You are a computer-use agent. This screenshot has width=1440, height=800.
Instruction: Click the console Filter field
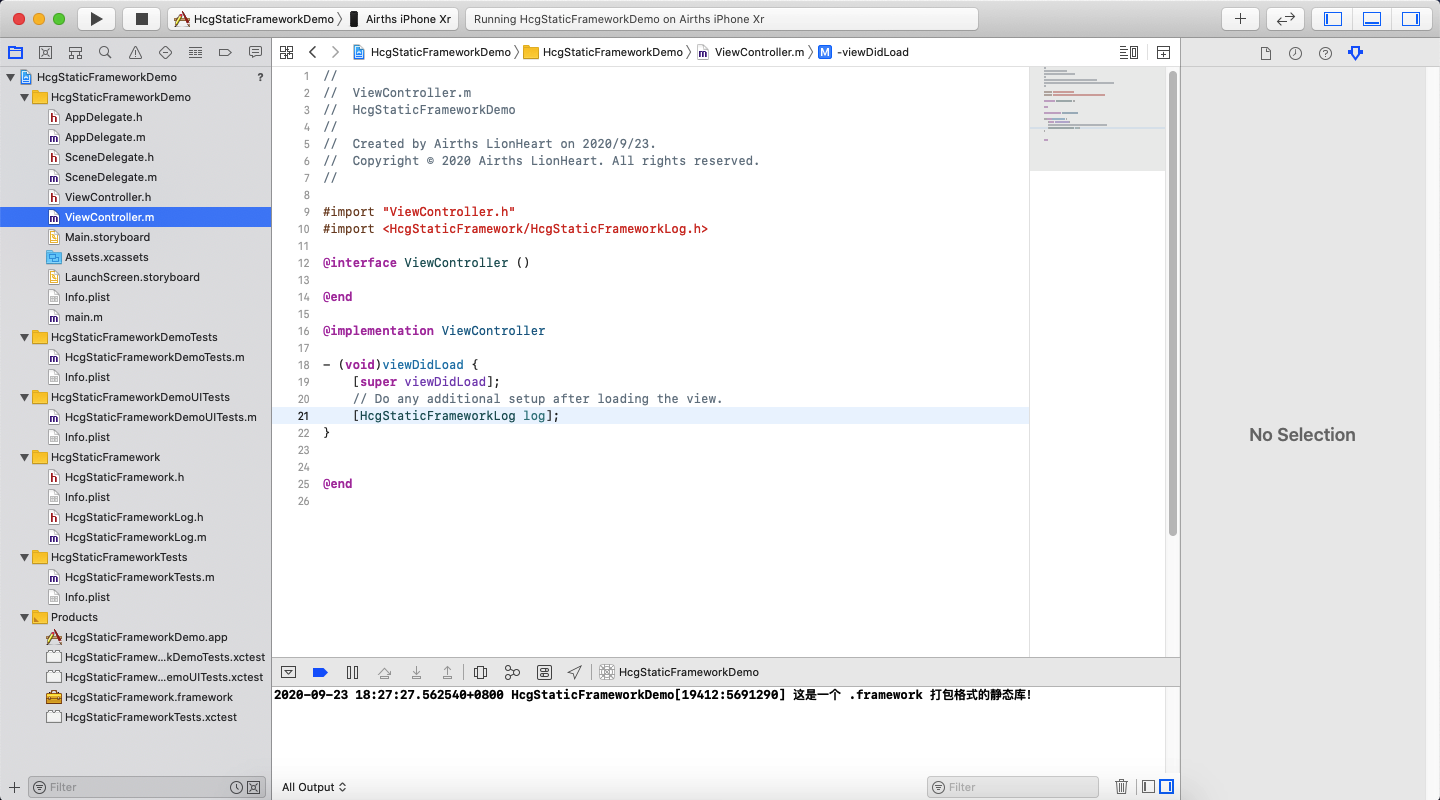pos(1012,786)
